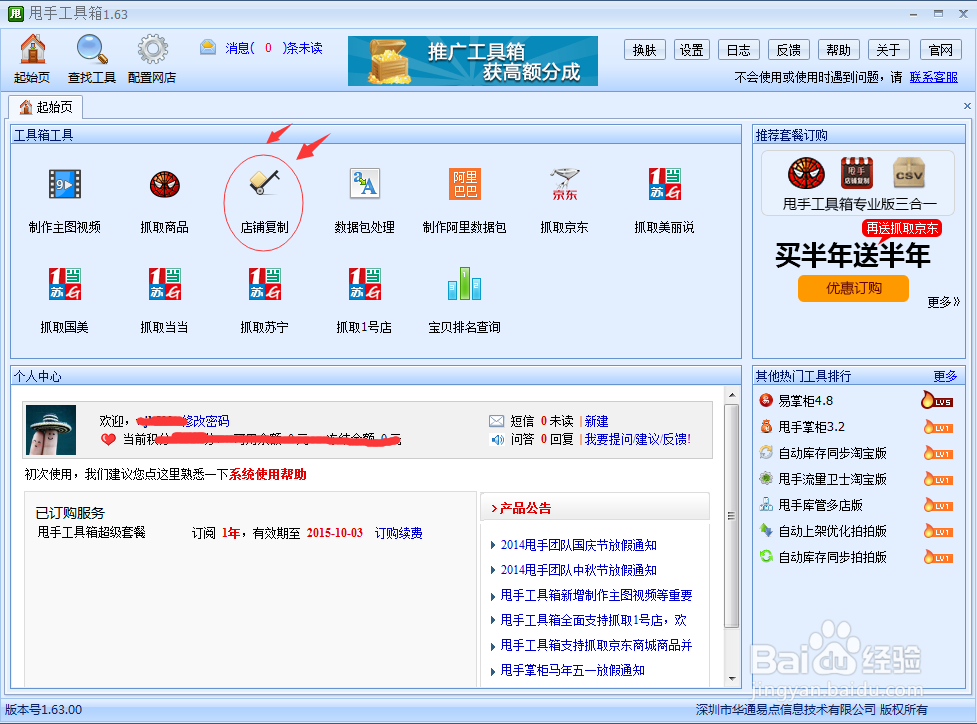Click the 订购续费 link

(399, 533)
